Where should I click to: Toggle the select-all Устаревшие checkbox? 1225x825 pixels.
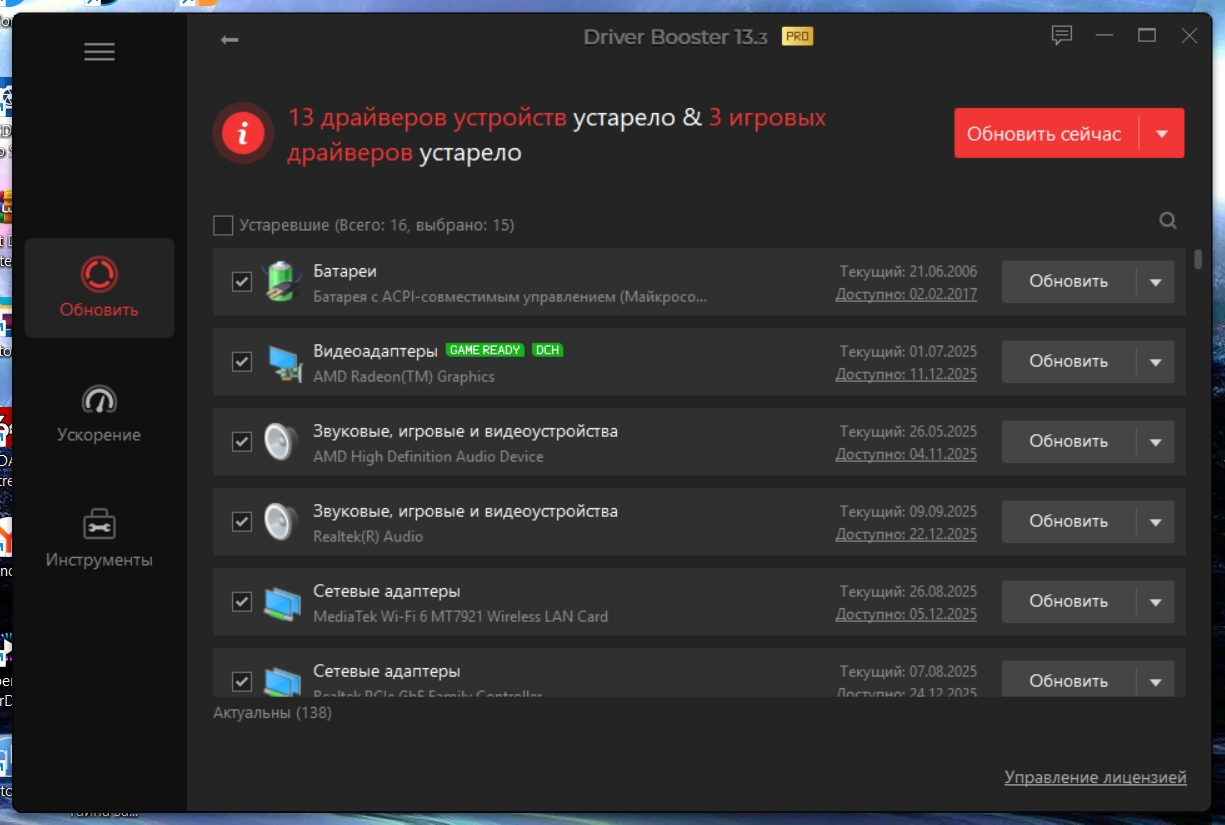pos(223,225)
